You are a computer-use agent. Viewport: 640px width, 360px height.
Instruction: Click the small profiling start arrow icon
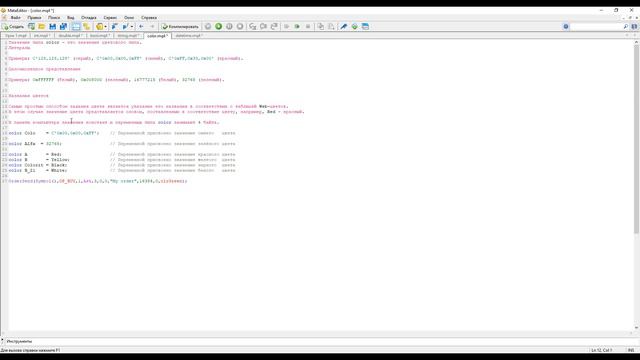pyautogui.click(x=287, y=27)
